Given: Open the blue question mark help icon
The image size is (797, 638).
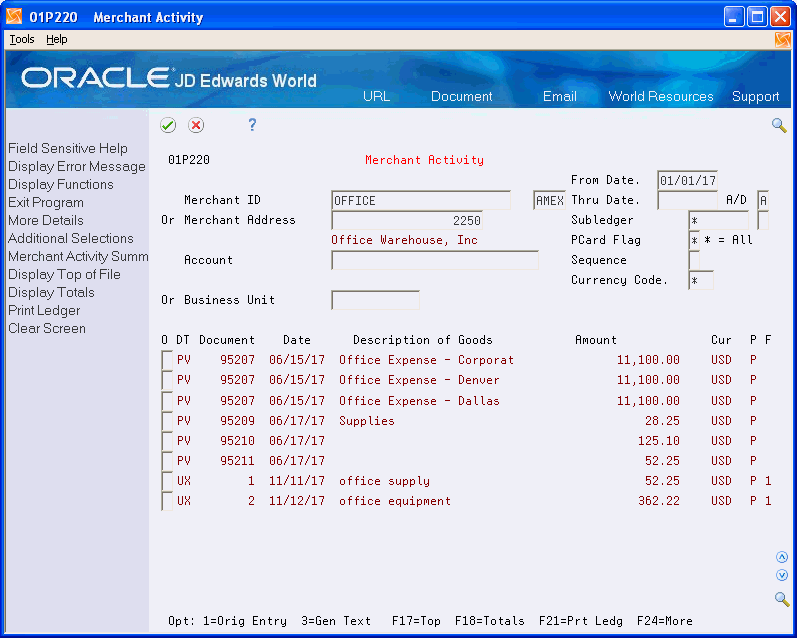Looking at the screenshot, I should [252, 125].
